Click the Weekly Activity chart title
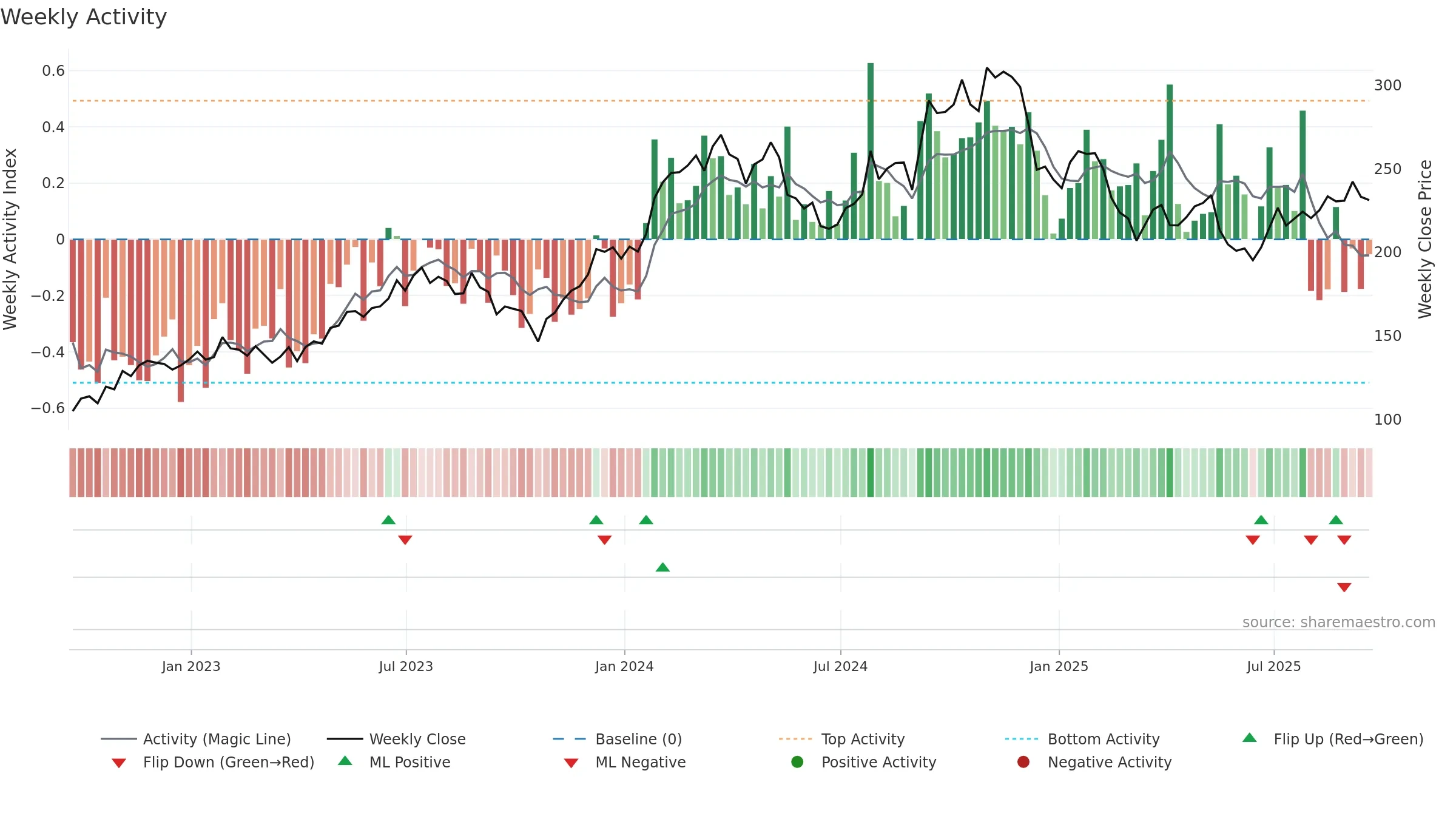The height and width of the screenshot is (819, 1456). point(84,17)
